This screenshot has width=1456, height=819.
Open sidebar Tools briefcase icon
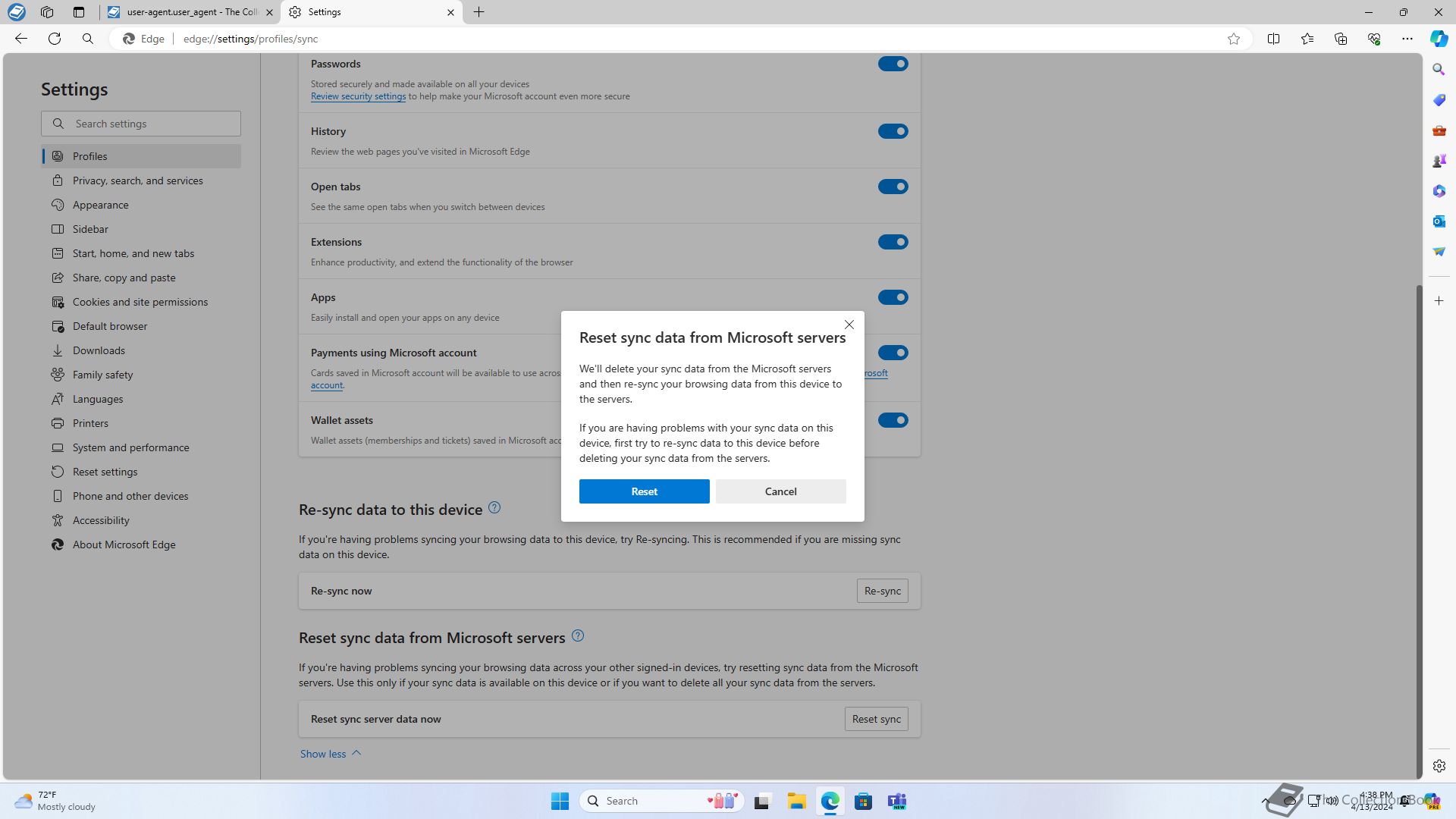click(1439, 130)
